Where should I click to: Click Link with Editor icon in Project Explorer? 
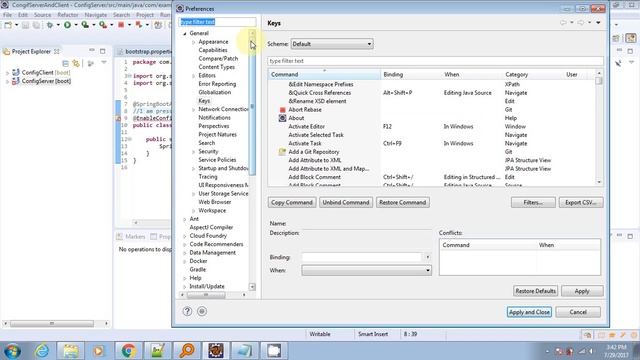pos(76,63)
